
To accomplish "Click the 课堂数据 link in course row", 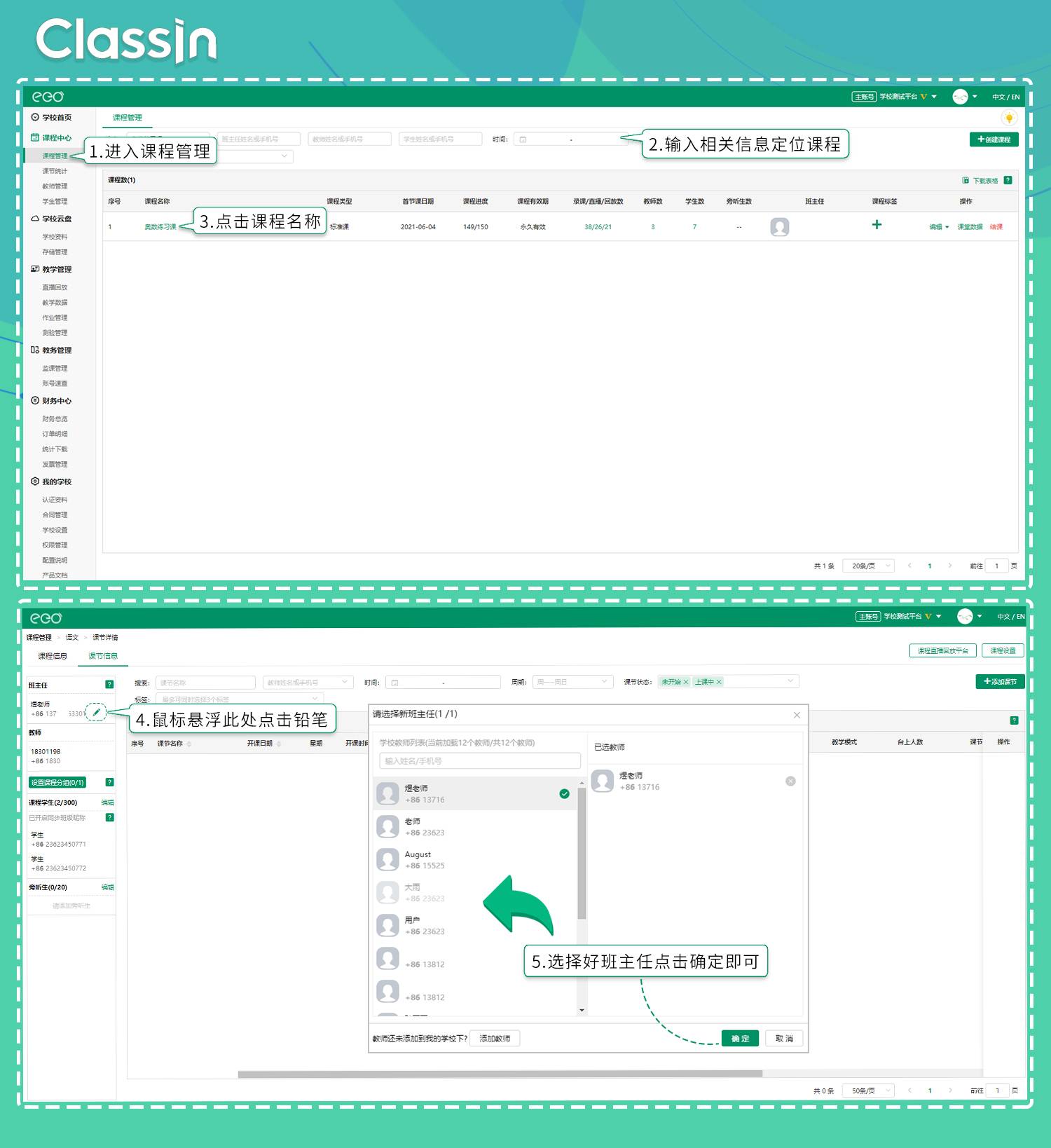I will click(x=970, y=227).
